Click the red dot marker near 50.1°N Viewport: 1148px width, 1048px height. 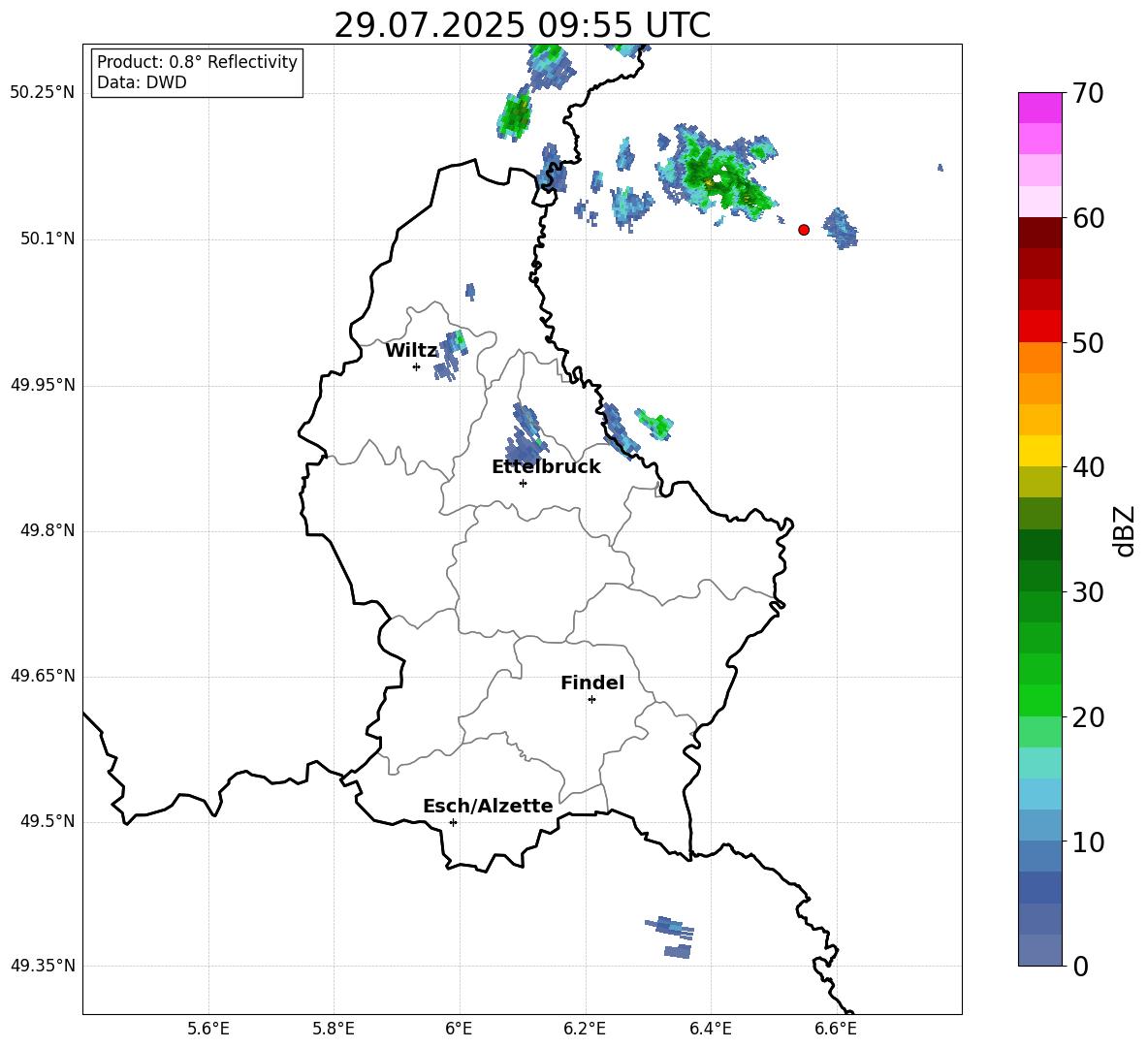tap(804, 230)
